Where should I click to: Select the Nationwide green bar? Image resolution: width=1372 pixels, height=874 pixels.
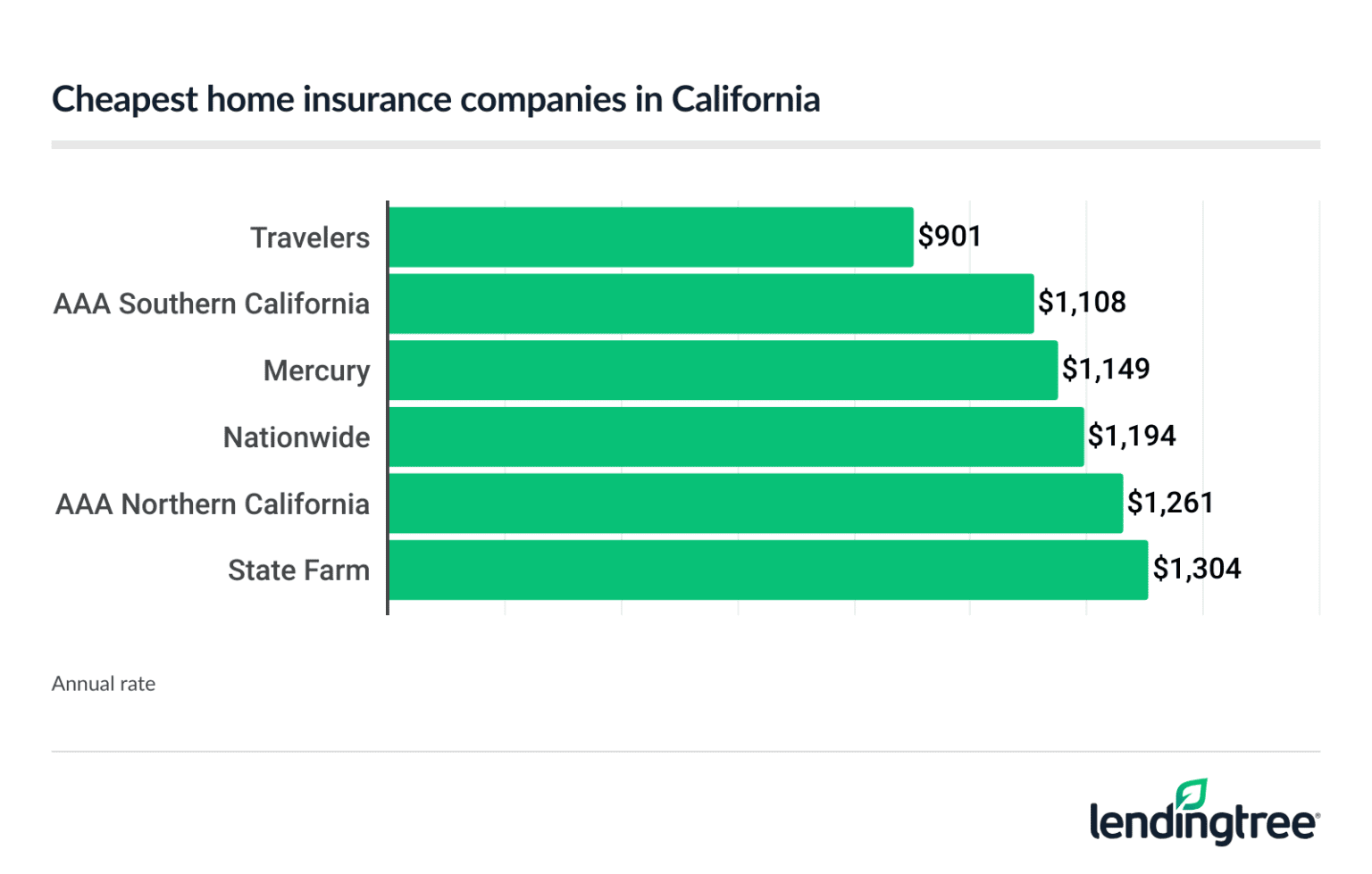pyautogui.click(x=736, y=437)
